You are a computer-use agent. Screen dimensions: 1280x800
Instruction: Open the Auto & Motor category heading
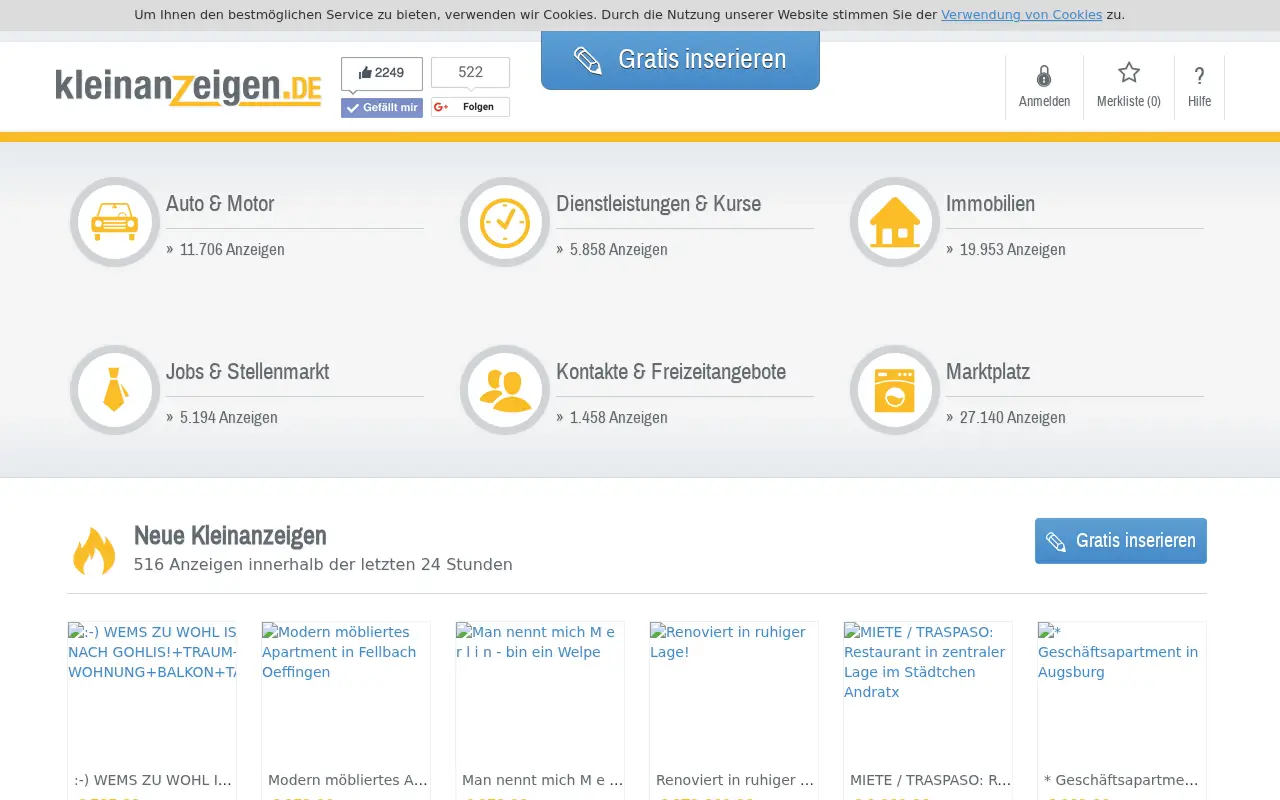coord(220,203)
